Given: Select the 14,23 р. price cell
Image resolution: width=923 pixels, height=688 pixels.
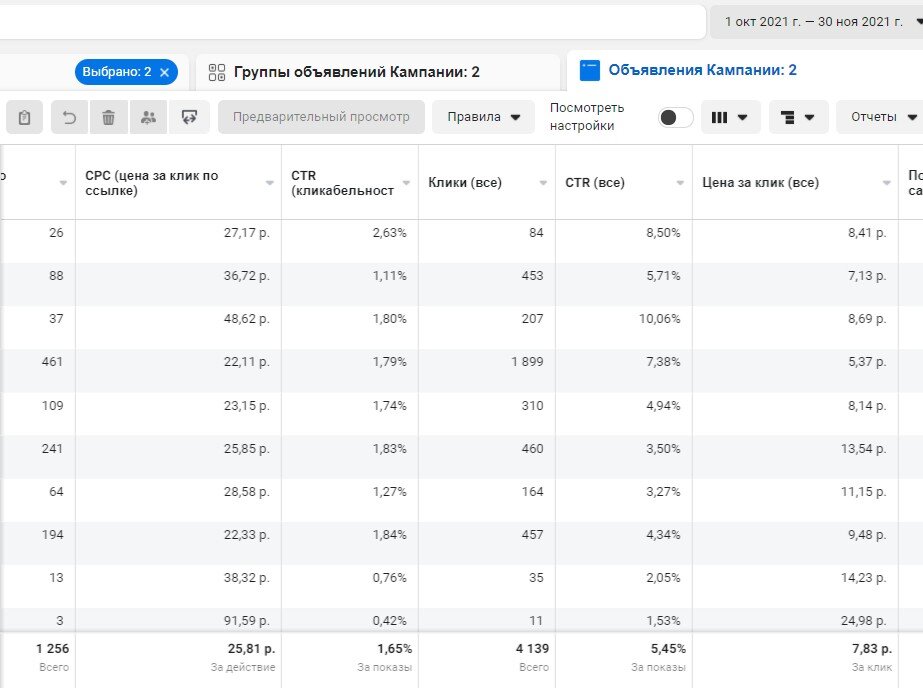Looking at the screenshot, I should (863, 578).
